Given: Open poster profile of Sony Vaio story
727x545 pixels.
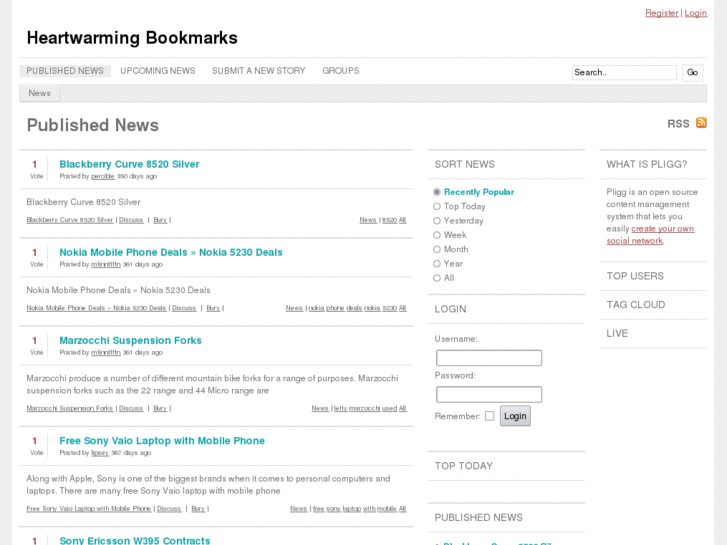Looking at the screenshot, I should [100, 453].
